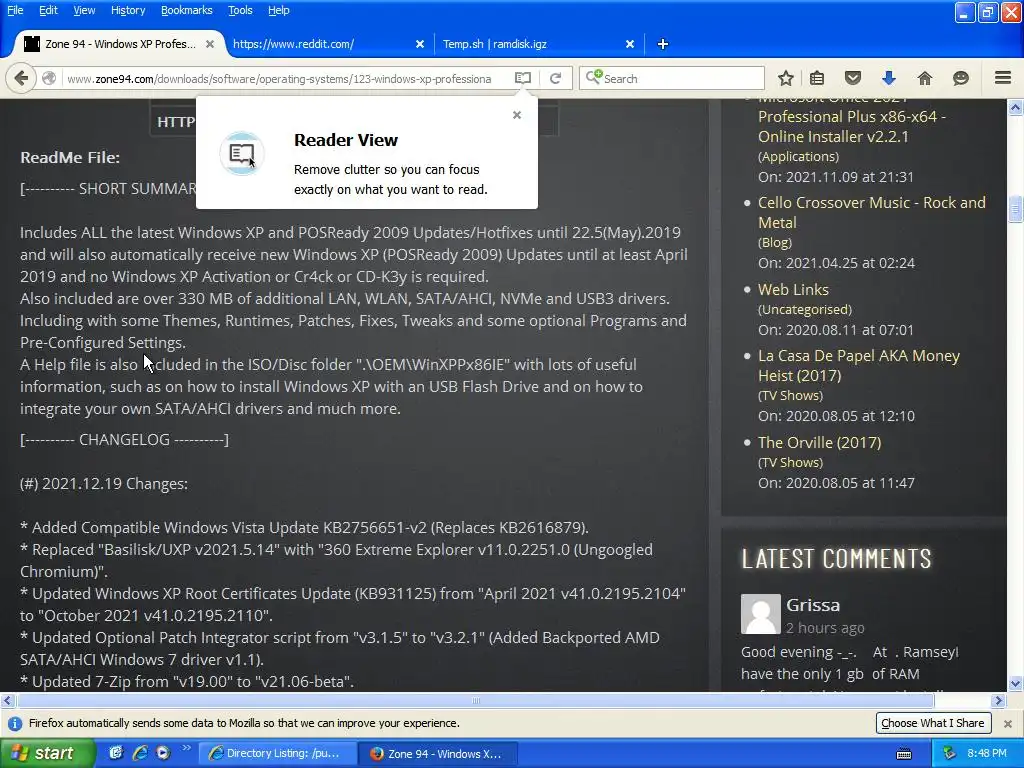Reload the page with the refresh icon
This screenshot has width=1024, height=768.
click(x=555, y=78)
